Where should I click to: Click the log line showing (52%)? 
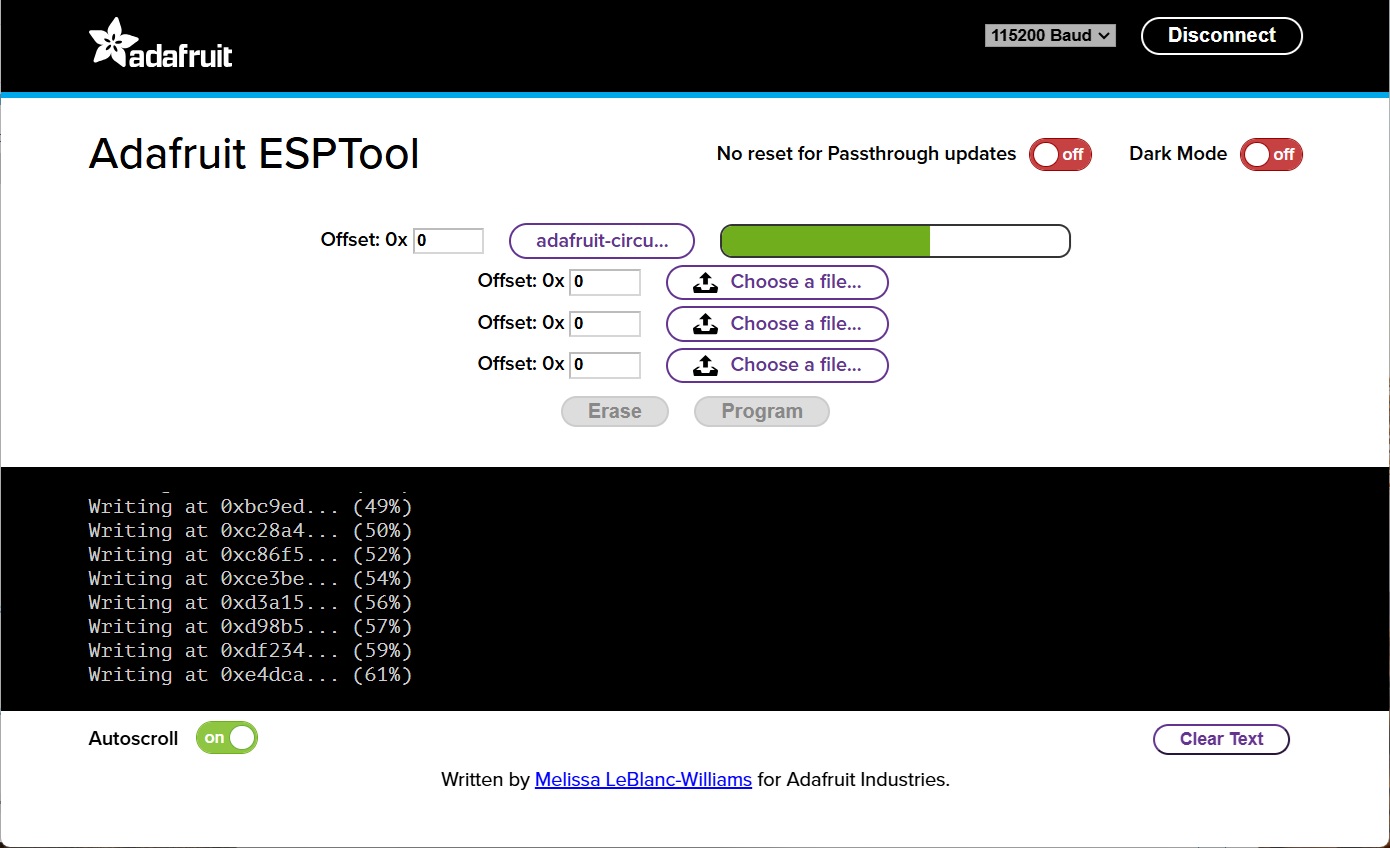[x=250, y=555]
